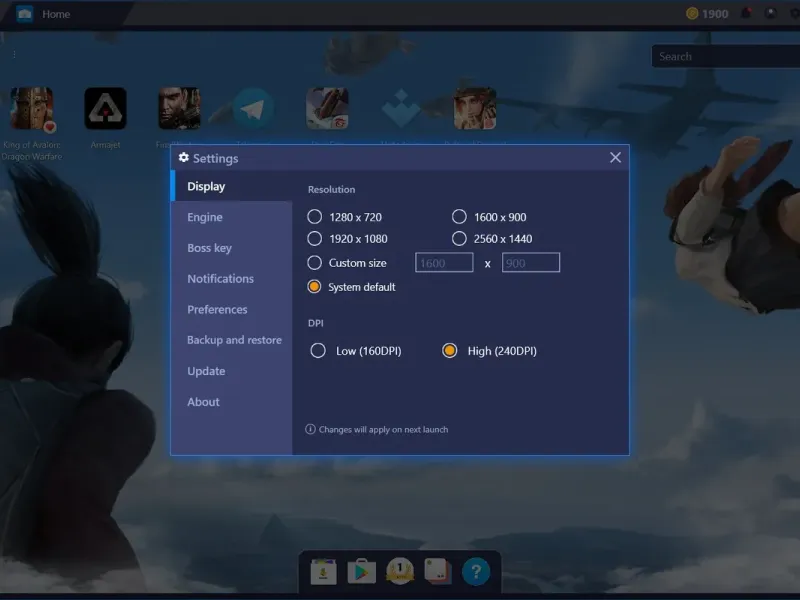
Task: Click the 1900 coin balance text
Action: pyautogui.click(x=715, y=14)
